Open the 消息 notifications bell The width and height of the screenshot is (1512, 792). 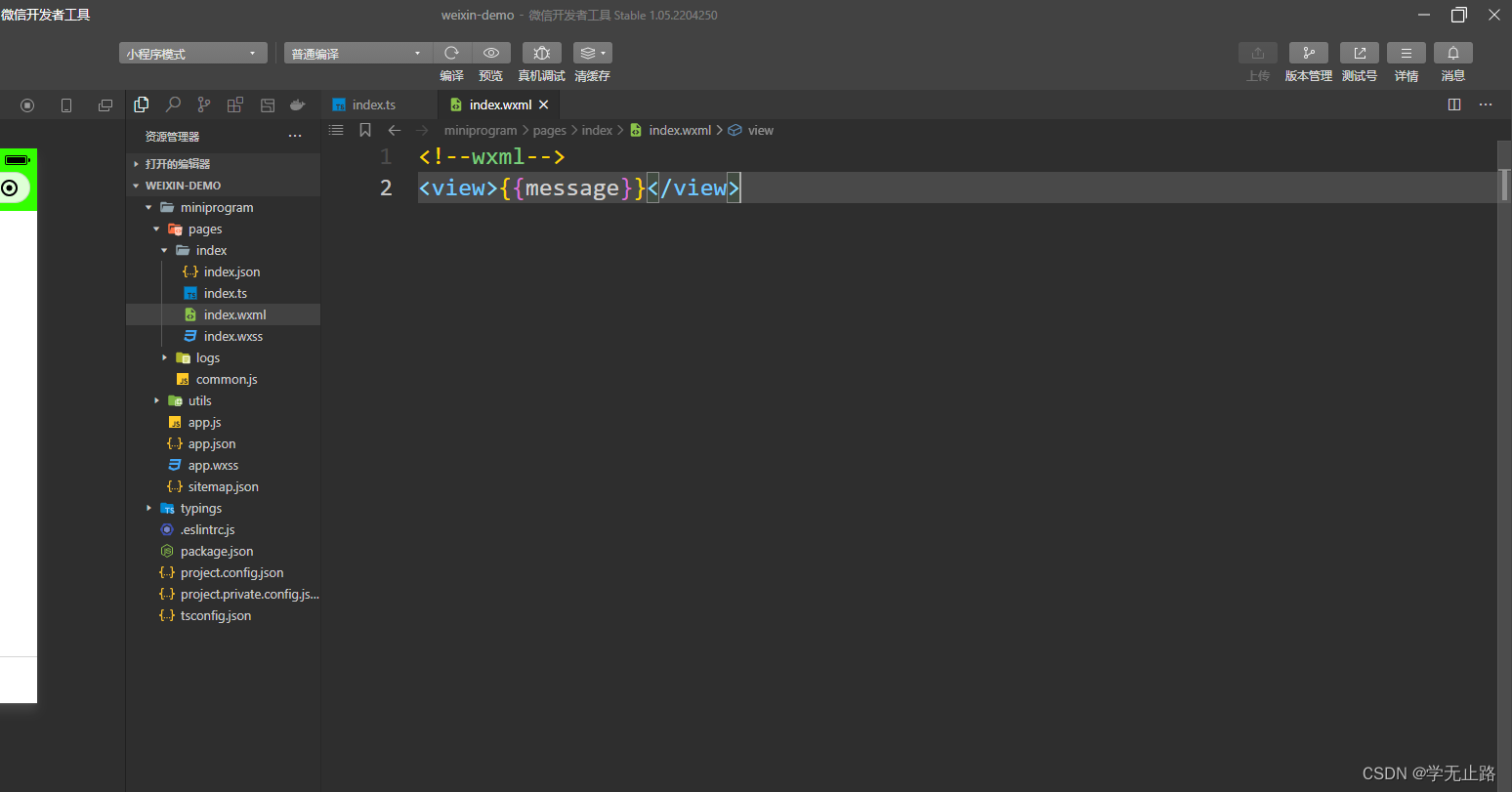coord(1453,53)
